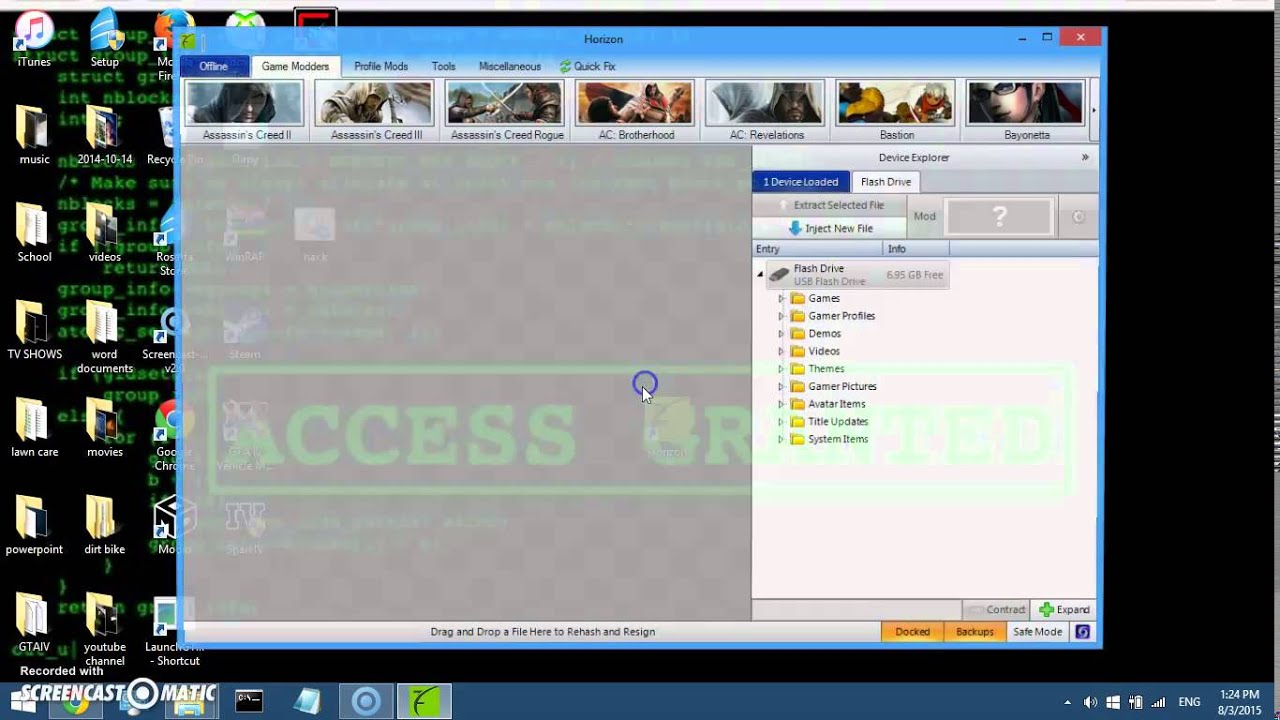Click the Mod question mark box
Image resolution: width=1280 pixels, height=720 pixels.
pyautogui.click(x=999, y=216)
